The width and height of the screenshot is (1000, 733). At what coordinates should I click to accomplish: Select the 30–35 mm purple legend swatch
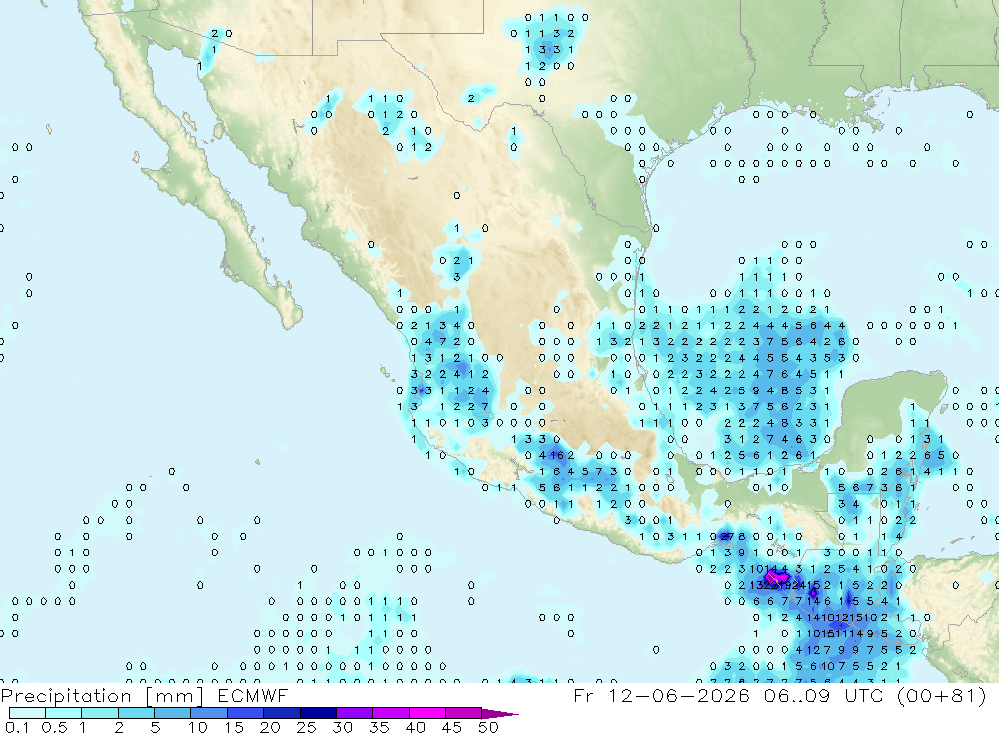[354, 713]
